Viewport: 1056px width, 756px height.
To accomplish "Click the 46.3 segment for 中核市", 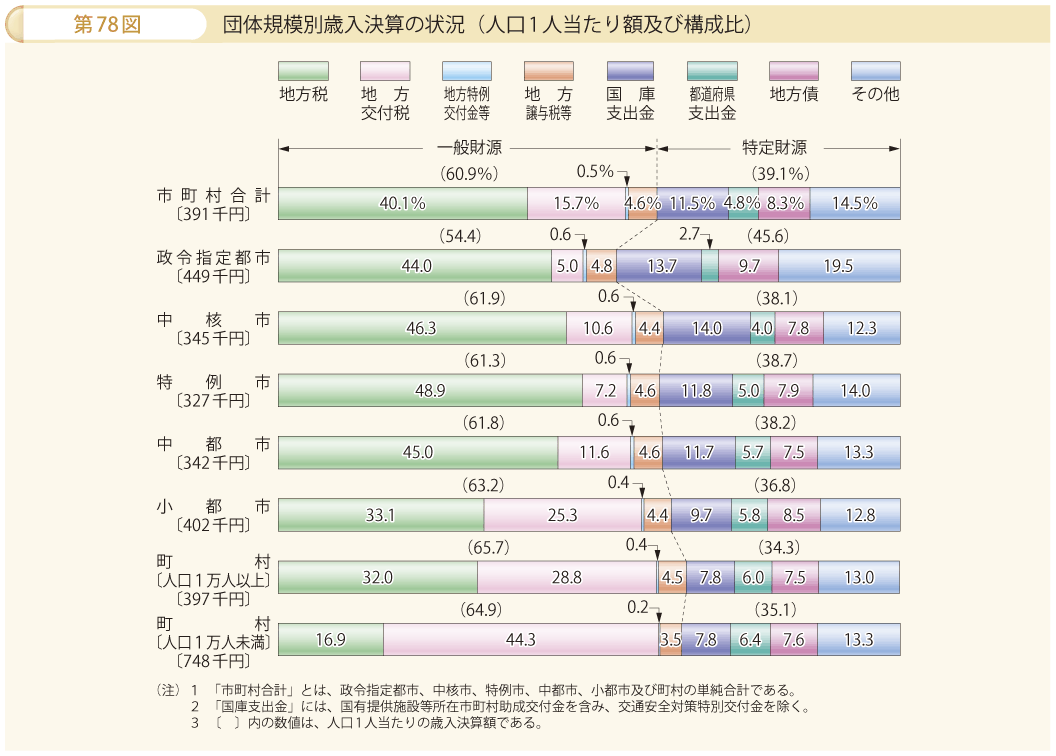I will (x=422, y=328).
